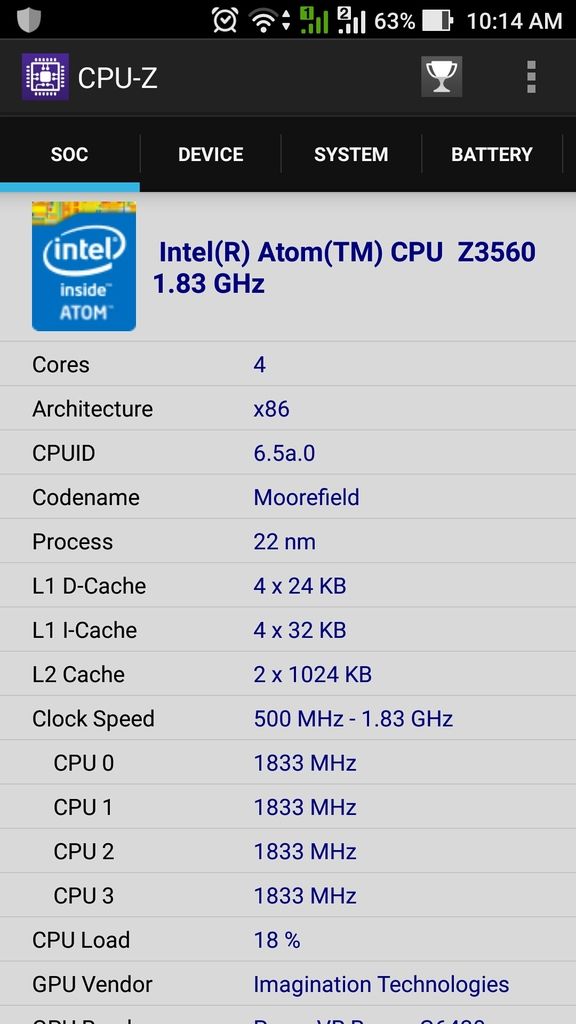Open the three-dot overflow menu

click(x=531, y=77)
